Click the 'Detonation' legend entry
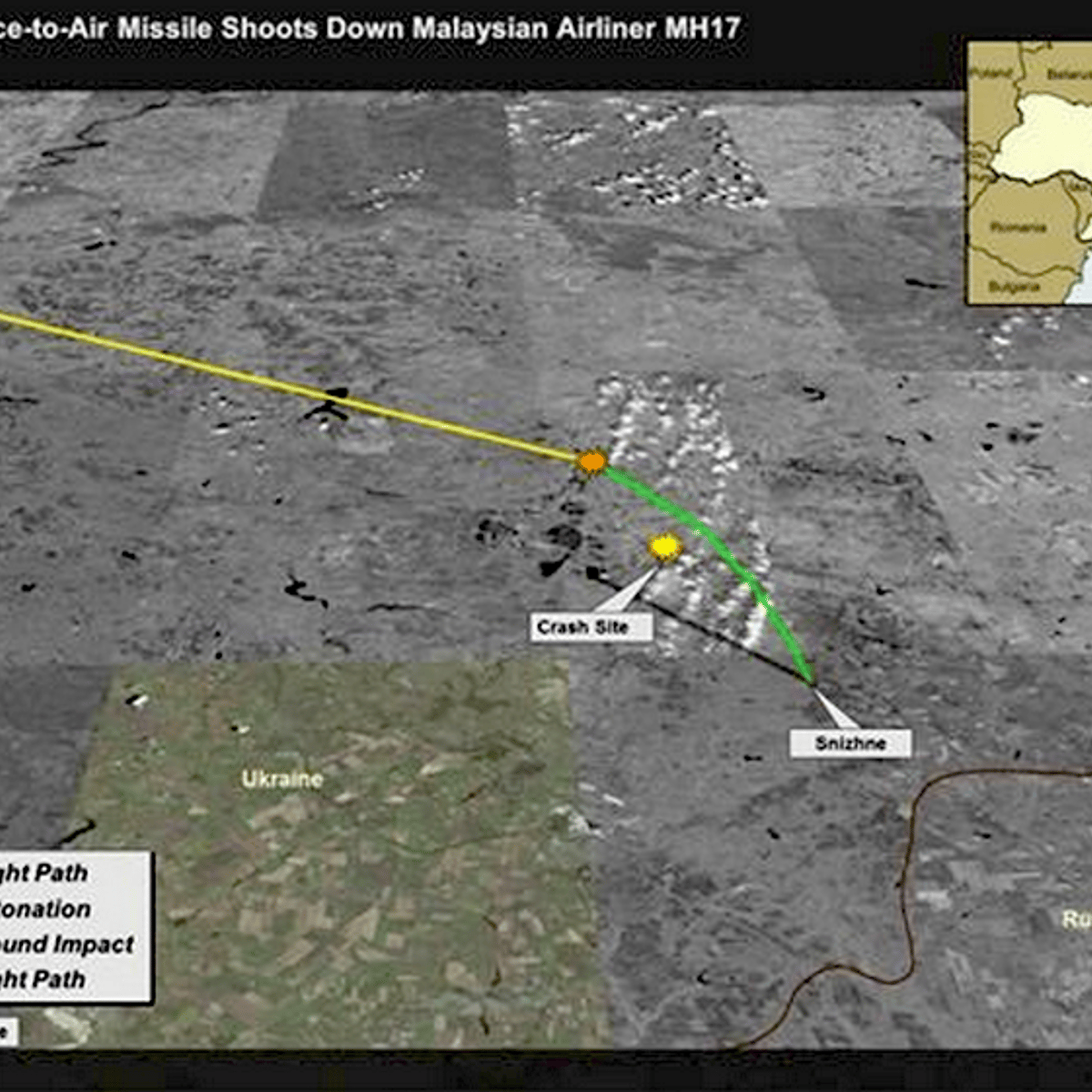1092x1092 pixels. [45, 909]
